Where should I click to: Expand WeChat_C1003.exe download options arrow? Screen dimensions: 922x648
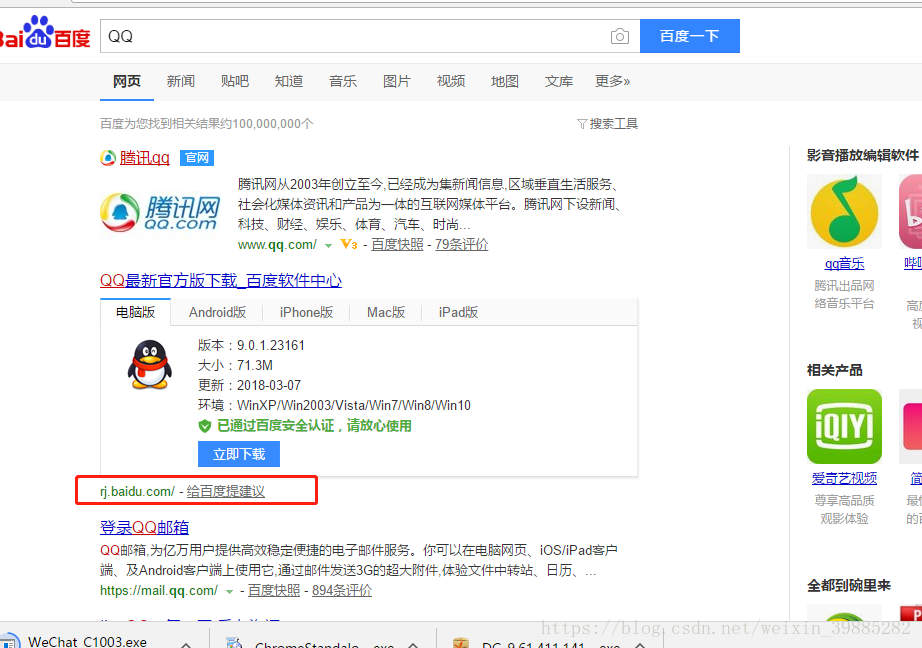[x=186, y=645]
